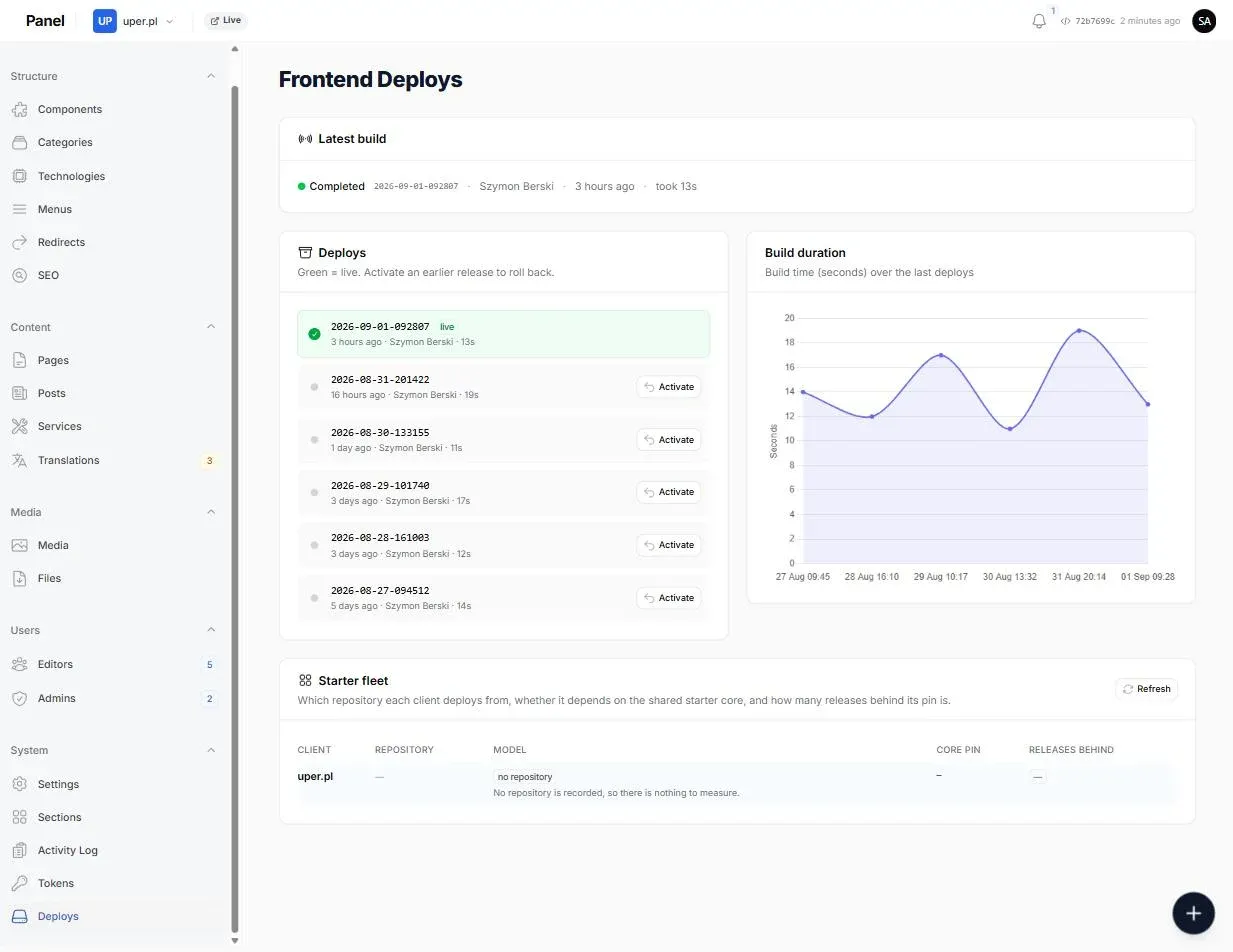Click the Translations language icon
The width and height of the screenshot is (1233, 952).
(19, 460)
